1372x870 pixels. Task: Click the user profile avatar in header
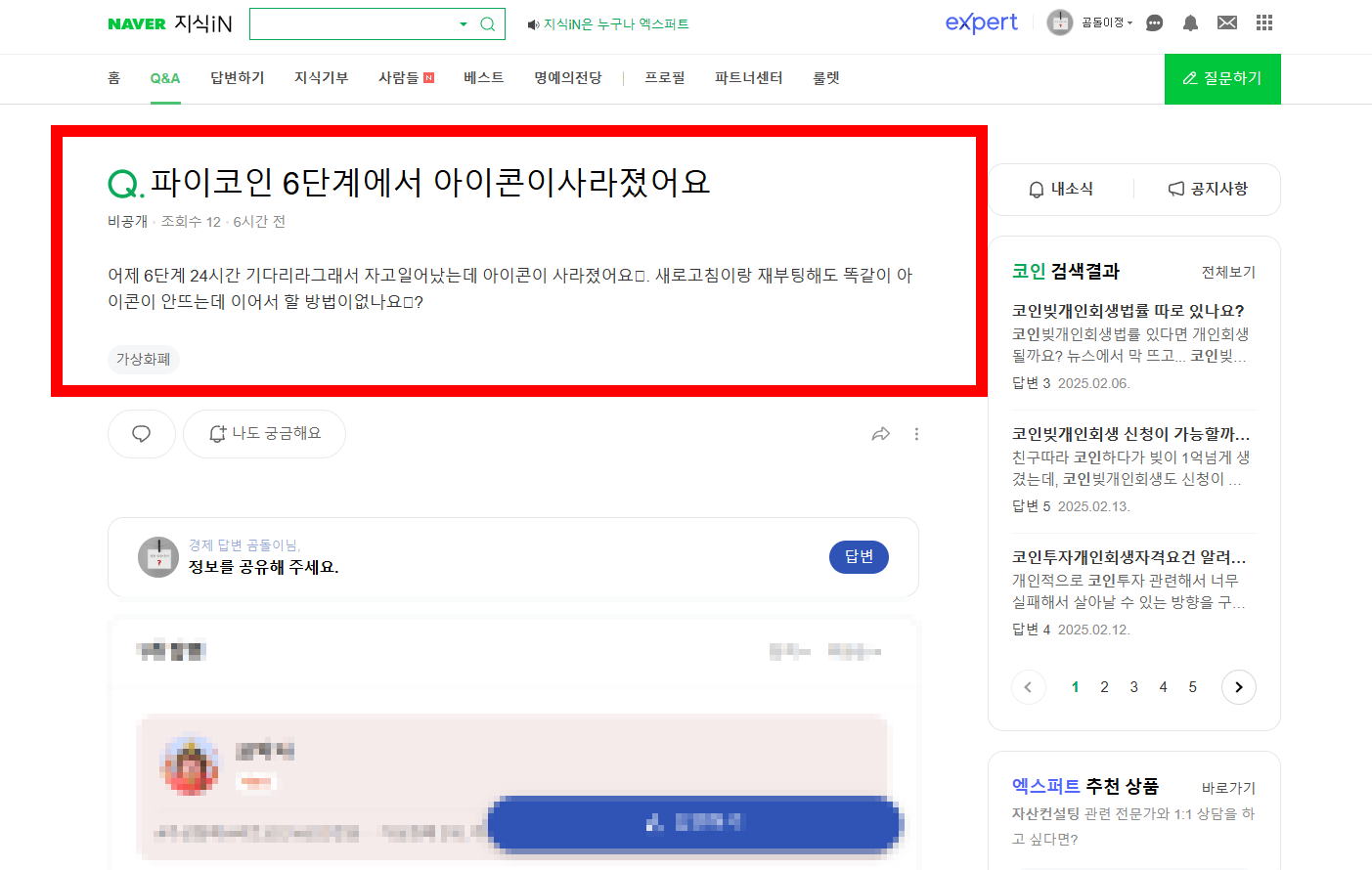click(x=1059, y=22)
